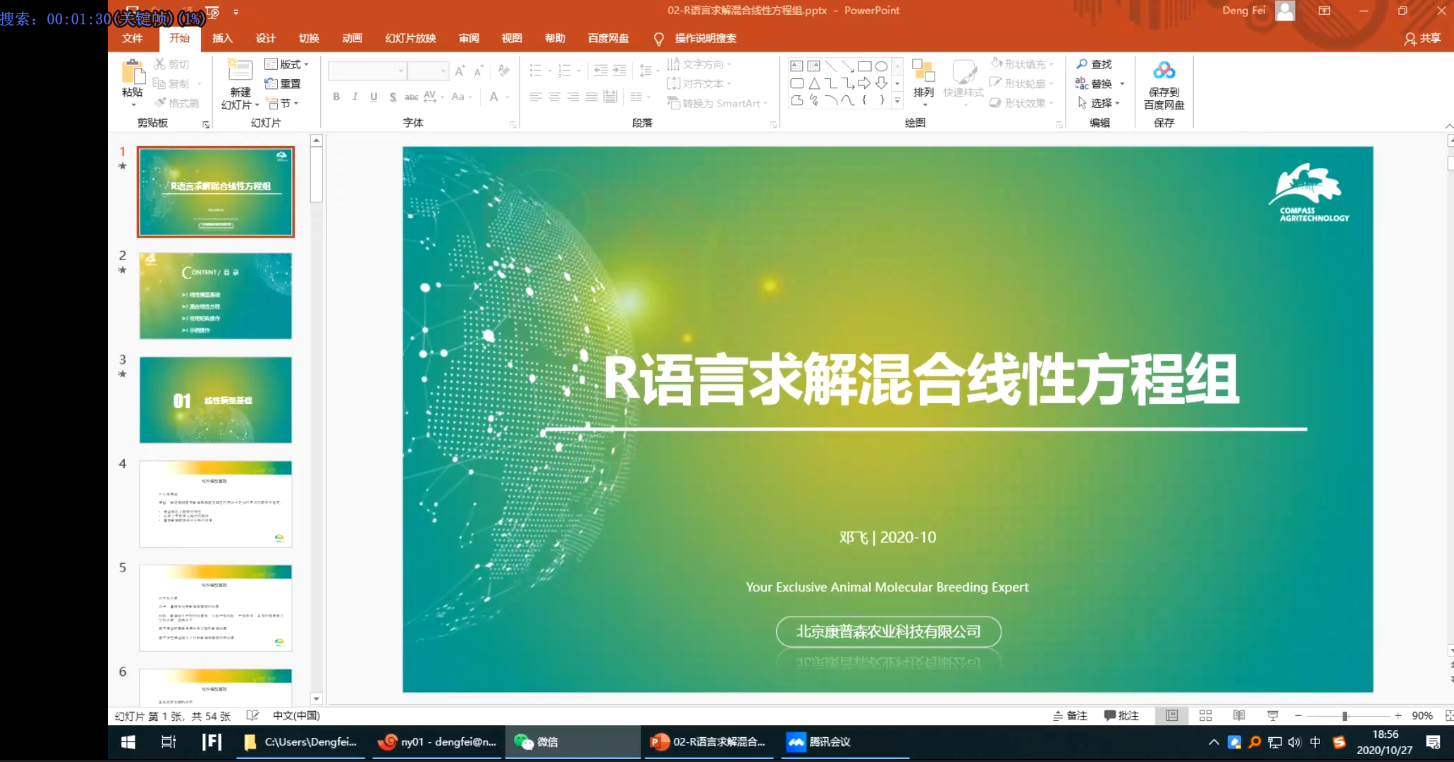Toggle bold text formatting

pos(336,97)
